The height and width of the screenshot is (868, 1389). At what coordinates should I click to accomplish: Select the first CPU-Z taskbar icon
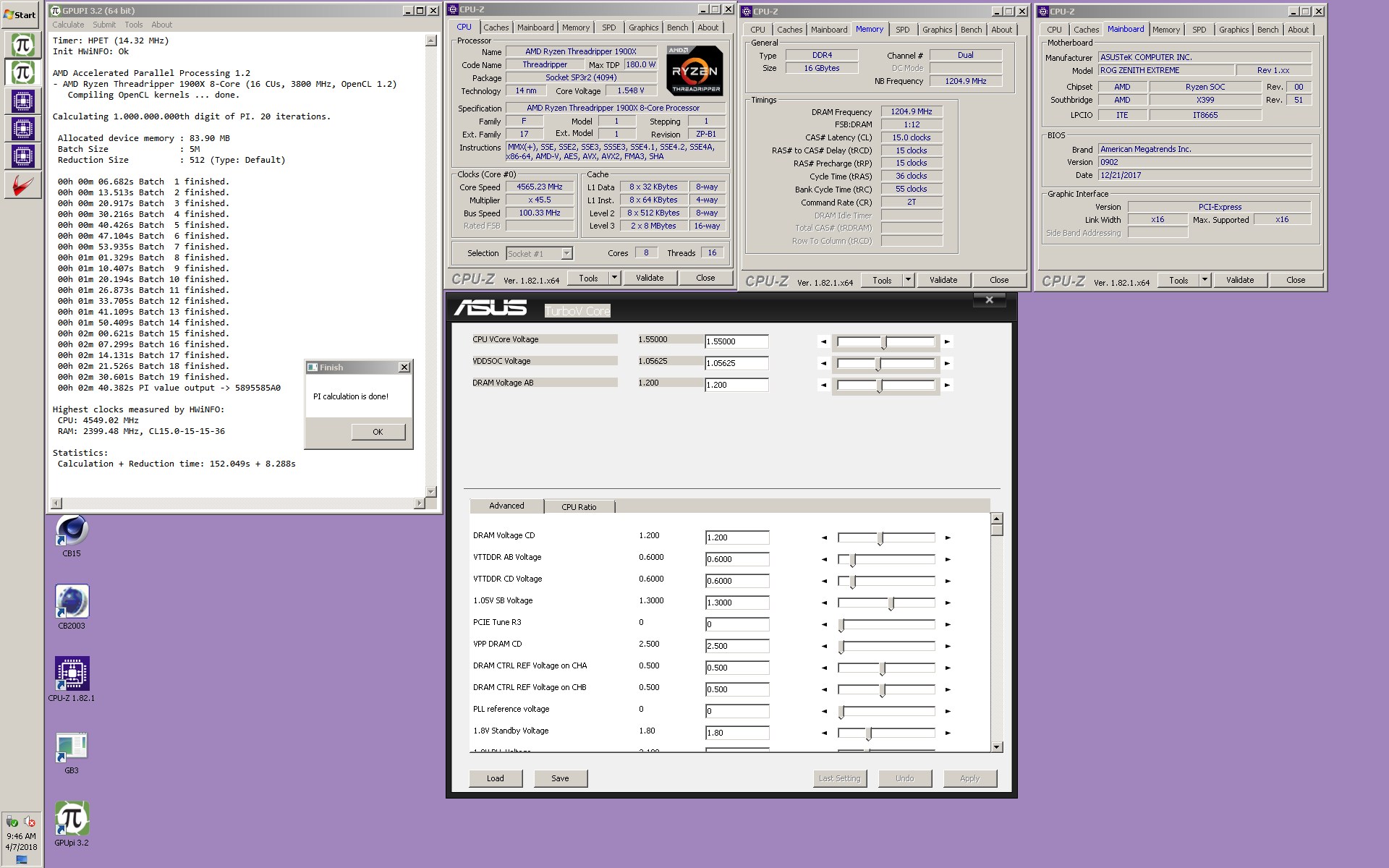[x=22, y=101]
